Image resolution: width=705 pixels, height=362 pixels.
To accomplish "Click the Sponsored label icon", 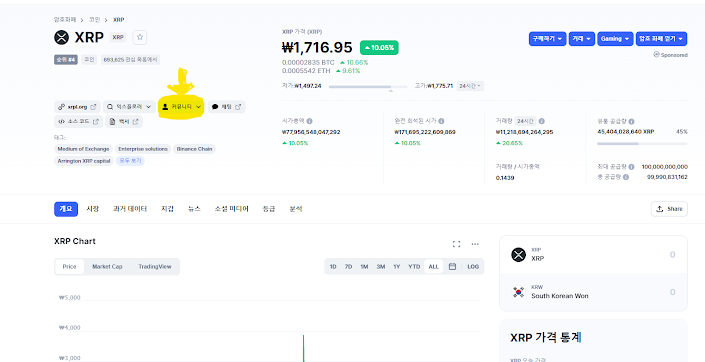I will point(656,55).
